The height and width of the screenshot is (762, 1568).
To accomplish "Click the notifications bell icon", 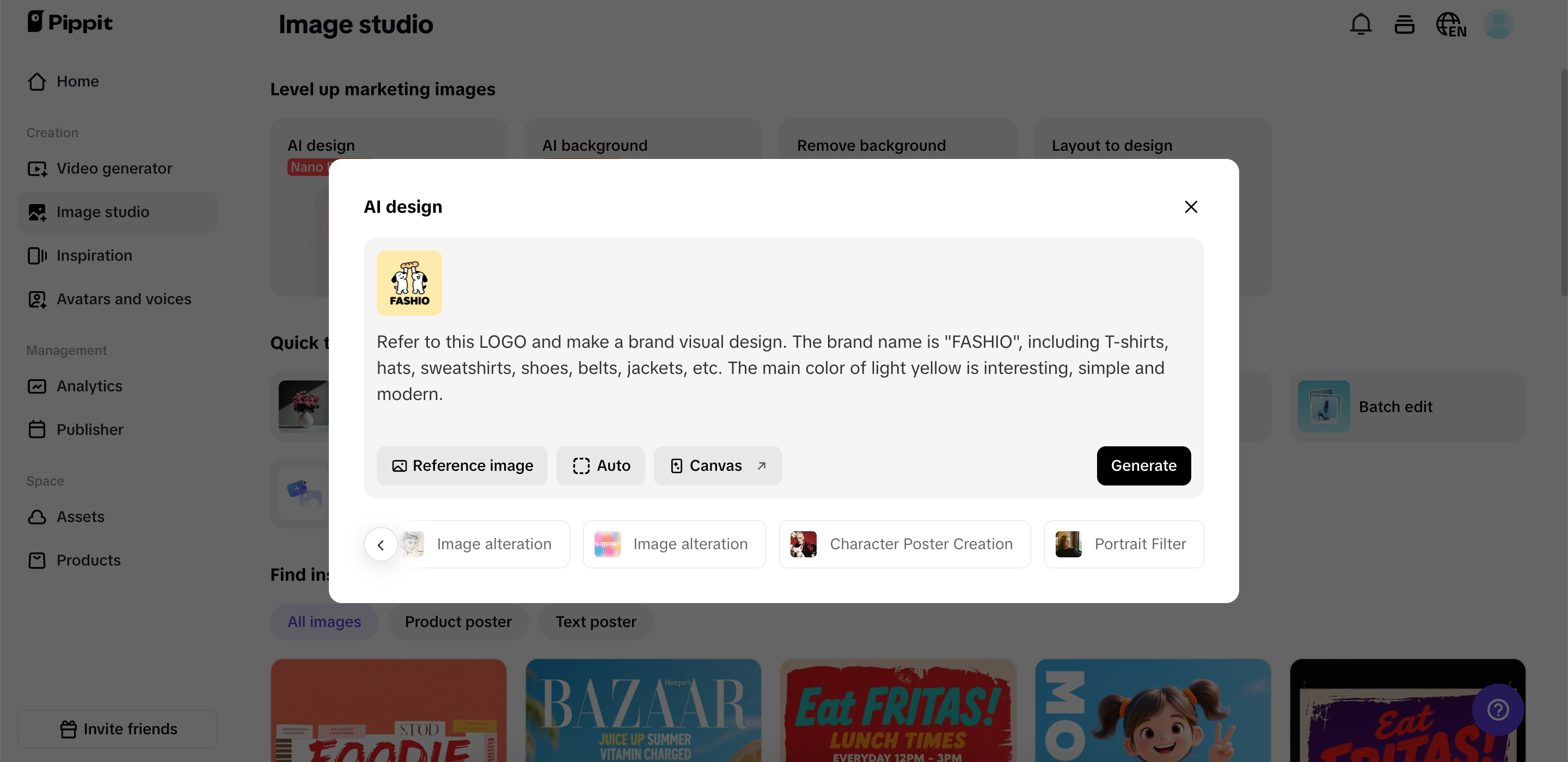I will (x=1361, y=25).
